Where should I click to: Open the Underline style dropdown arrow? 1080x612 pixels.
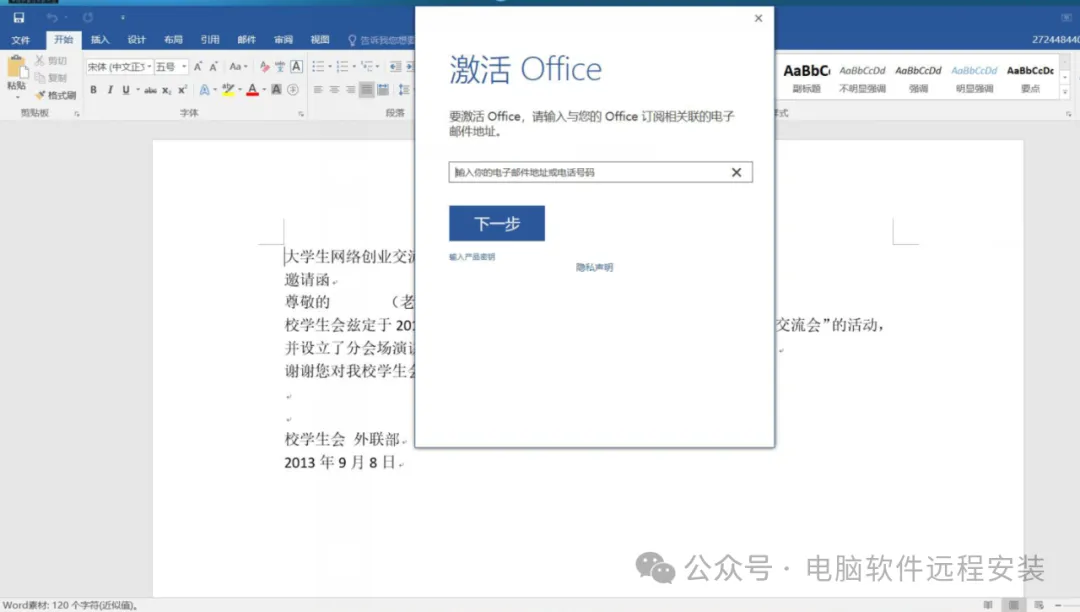[x=138, y=89]
